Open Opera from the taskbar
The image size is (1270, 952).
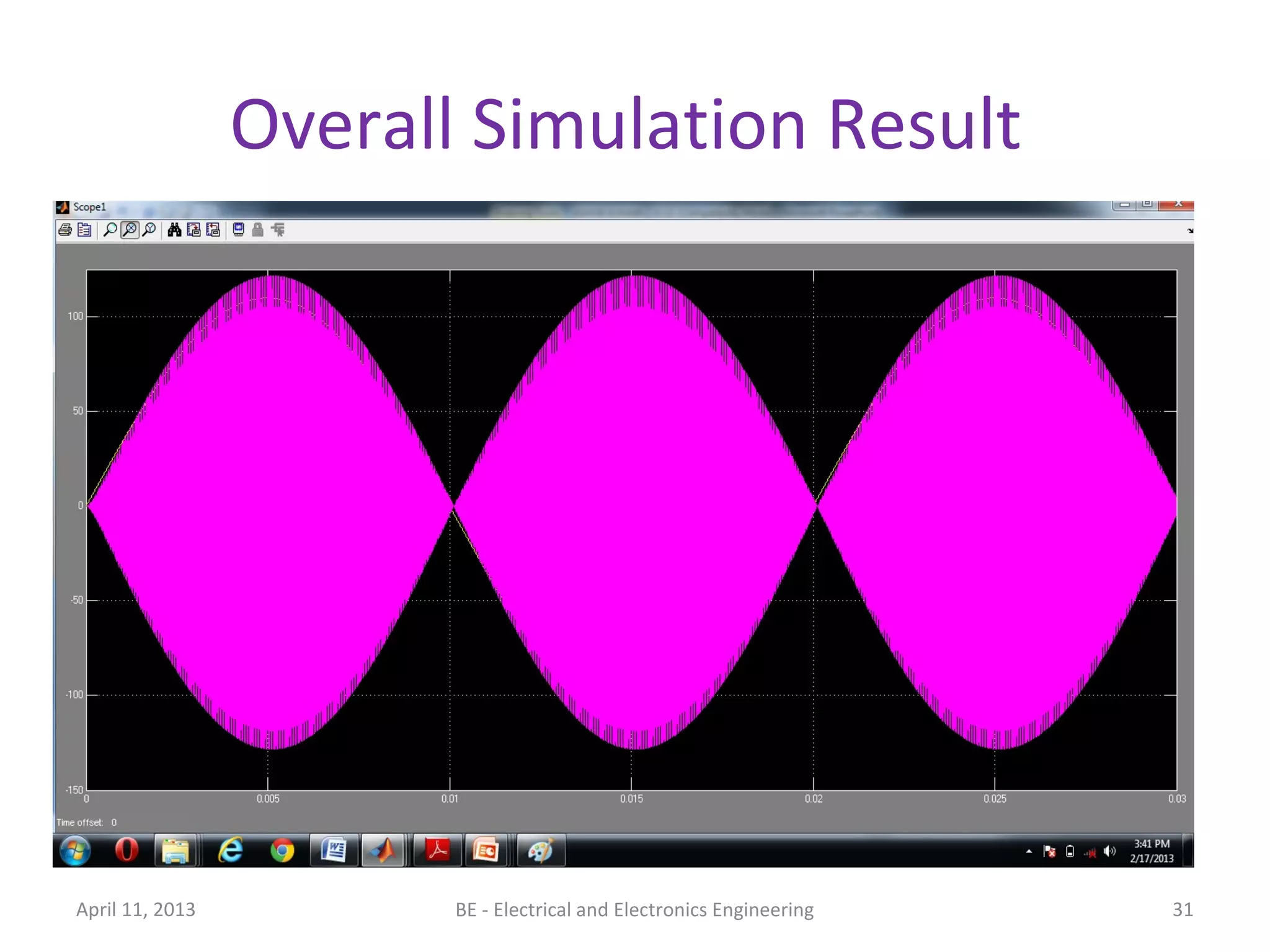(x=127, y=850)
